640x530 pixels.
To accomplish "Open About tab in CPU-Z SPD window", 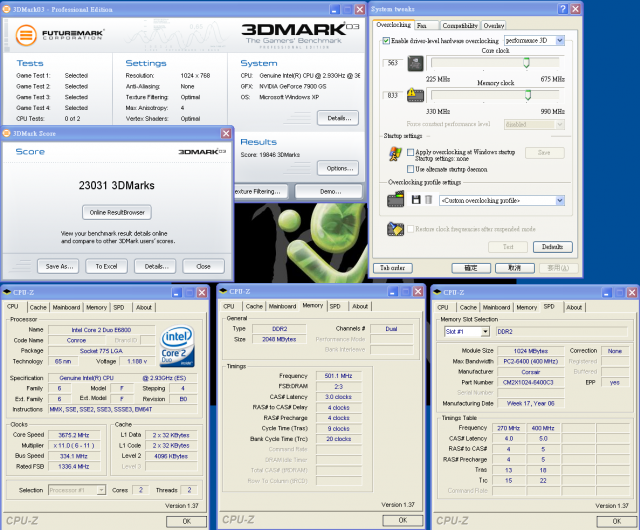I will pyautogui.click(x=574, y=307).
